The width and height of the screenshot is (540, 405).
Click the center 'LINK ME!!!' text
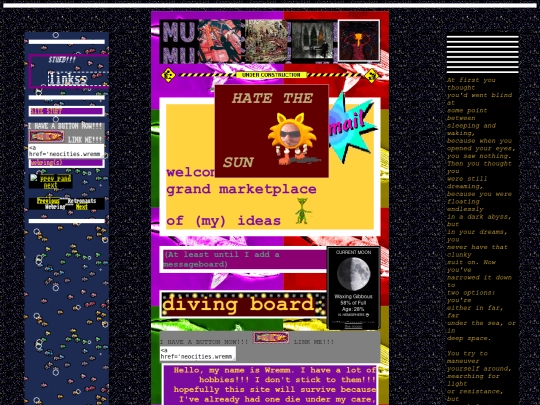click(314, 342)
